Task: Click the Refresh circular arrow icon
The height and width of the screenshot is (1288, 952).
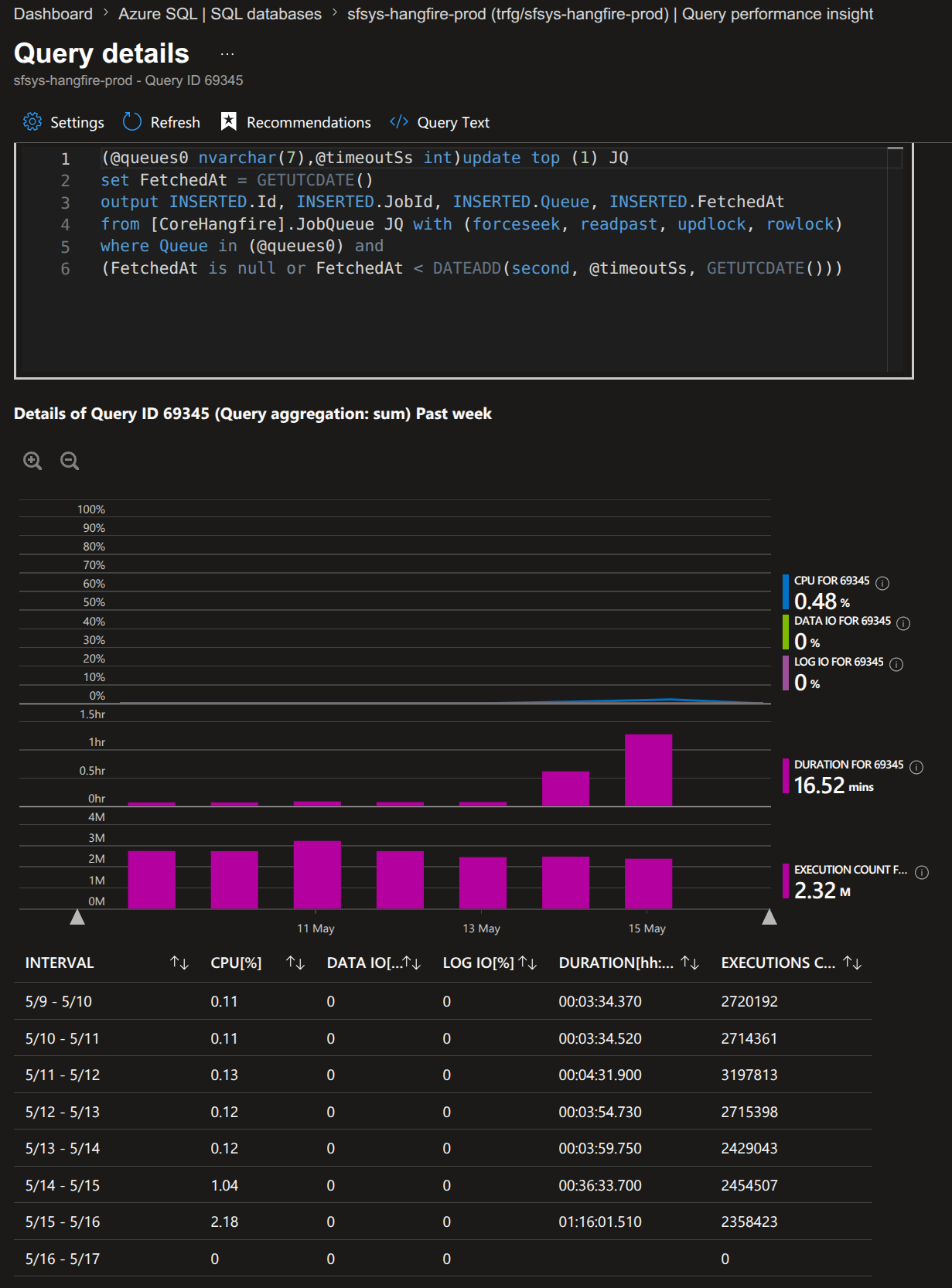Action: click(x=132, y=122)
